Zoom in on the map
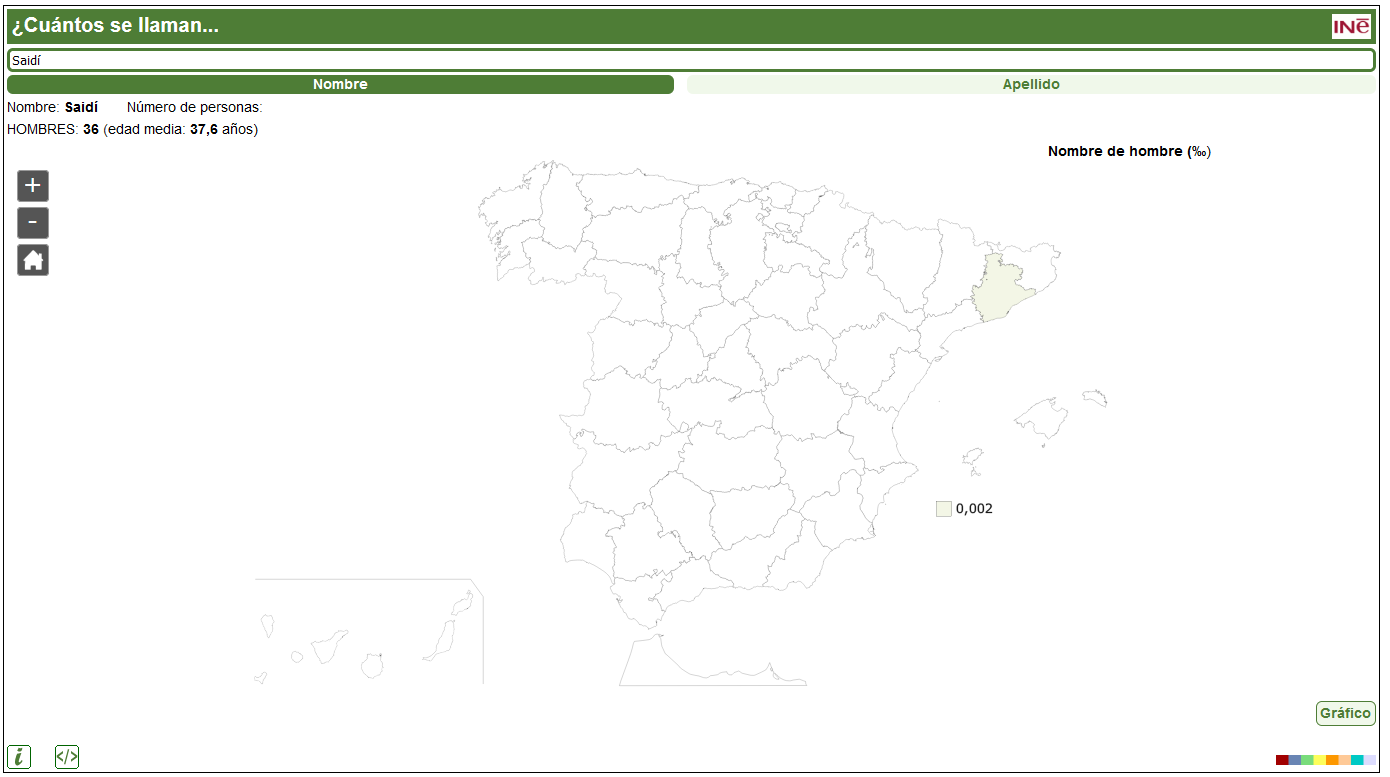 33,186
